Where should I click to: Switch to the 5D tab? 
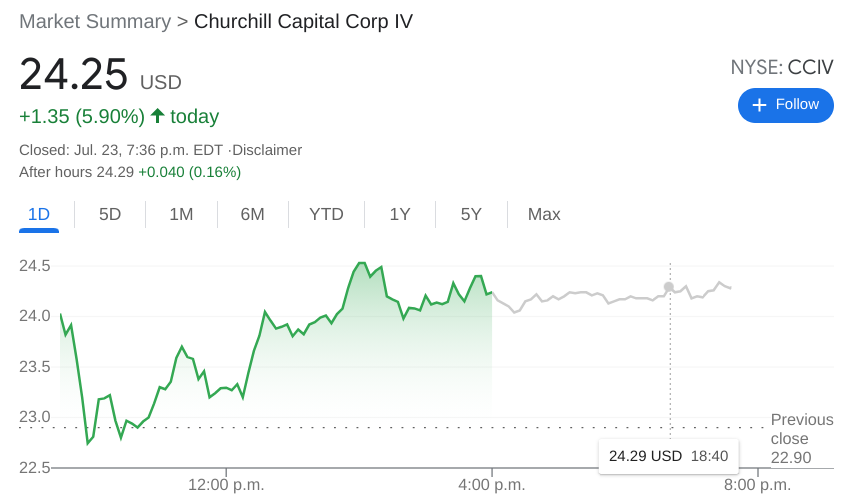point(109,214)
